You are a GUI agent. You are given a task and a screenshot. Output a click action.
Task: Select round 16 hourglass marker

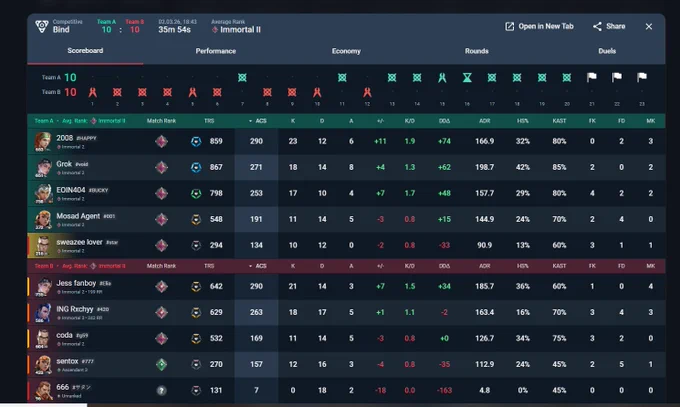coord(467,78)
